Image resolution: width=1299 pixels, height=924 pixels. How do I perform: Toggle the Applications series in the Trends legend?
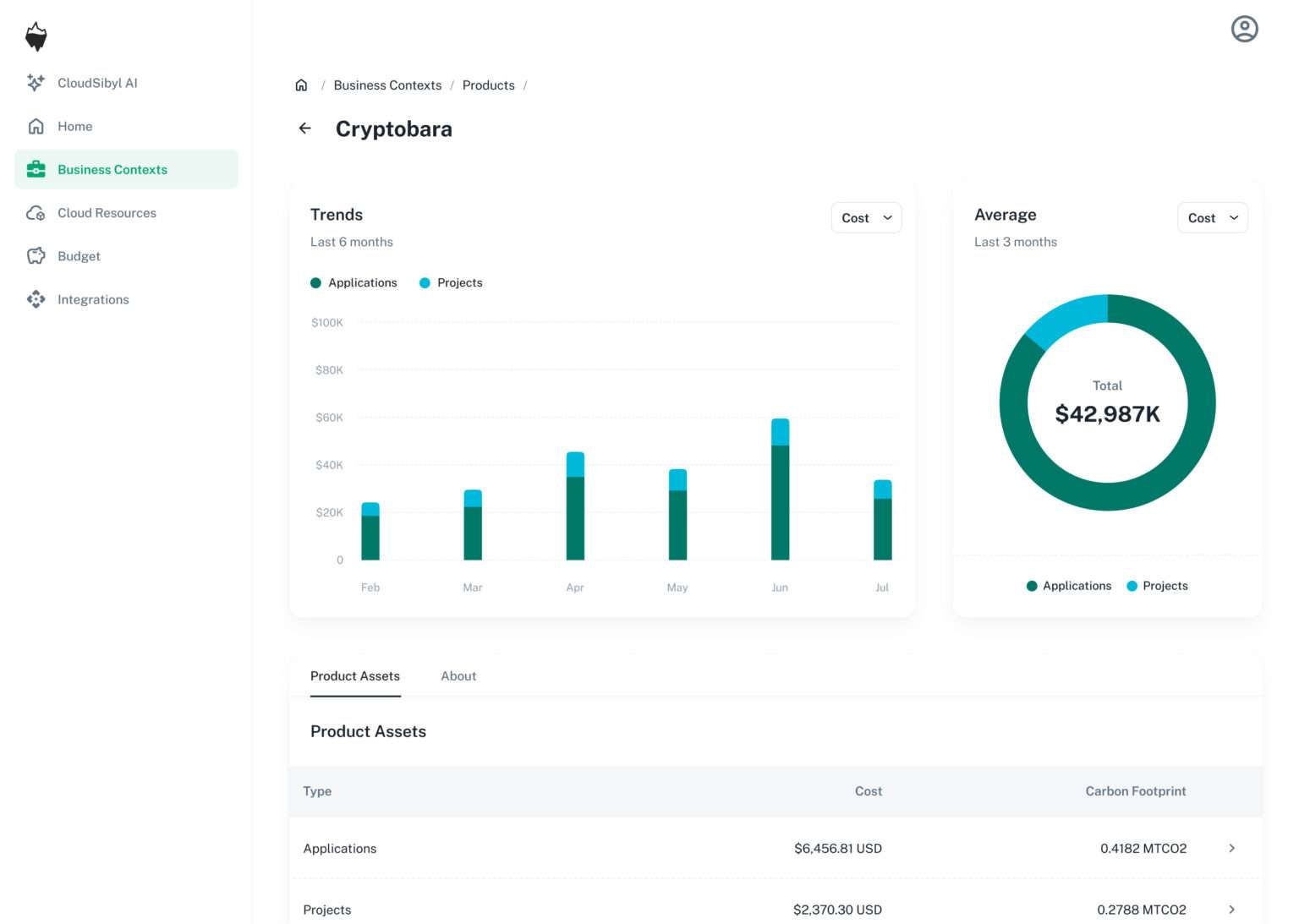[354, 282]
